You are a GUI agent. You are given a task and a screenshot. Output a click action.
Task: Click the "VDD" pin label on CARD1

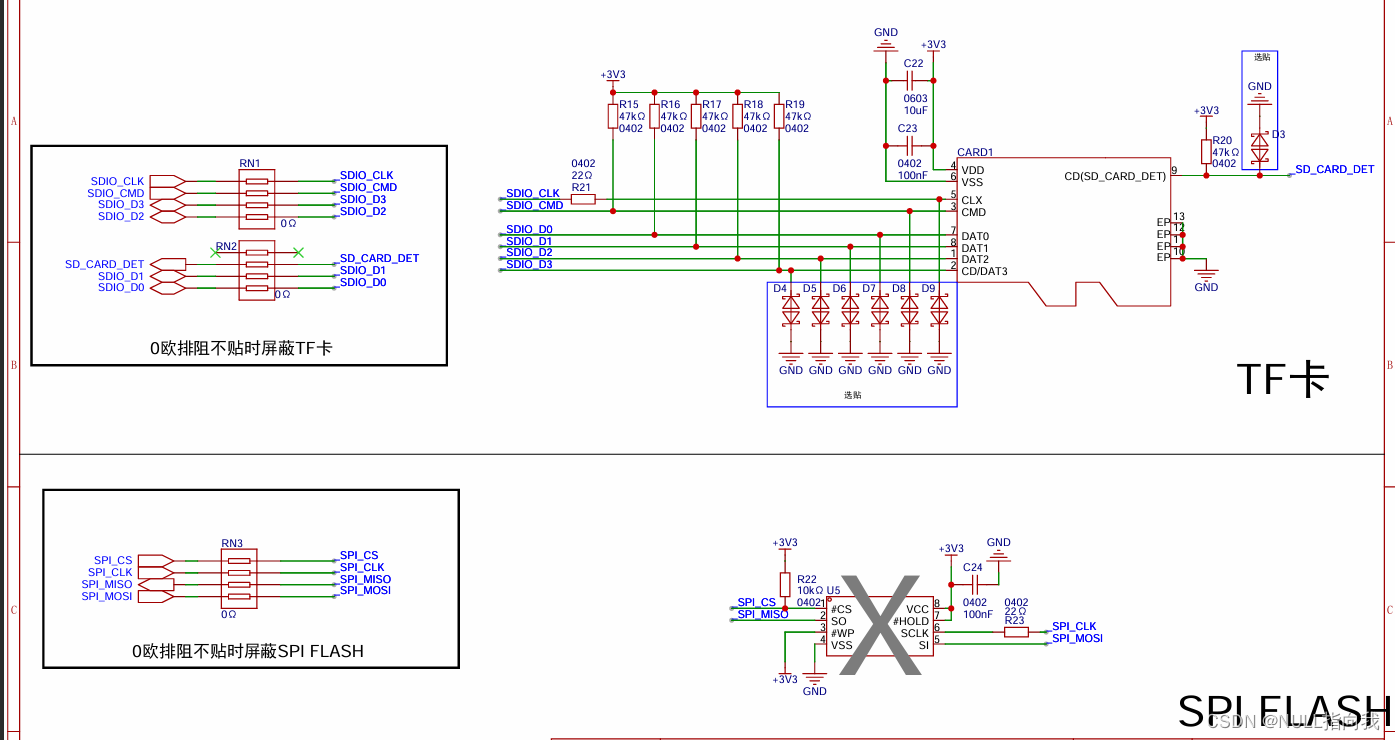point(973,170)
